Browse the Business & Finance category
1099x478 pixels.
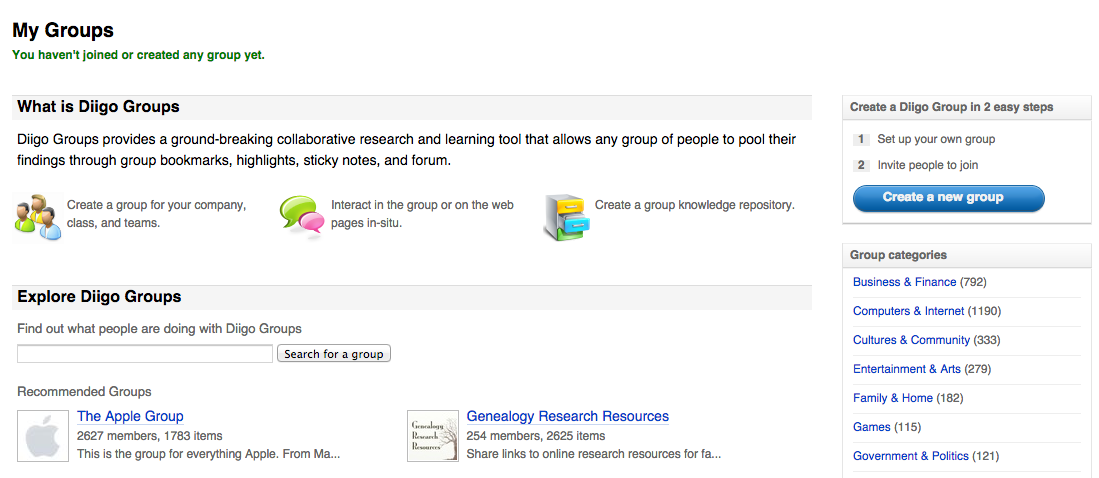pyautogui.click(x=904, y=282)
